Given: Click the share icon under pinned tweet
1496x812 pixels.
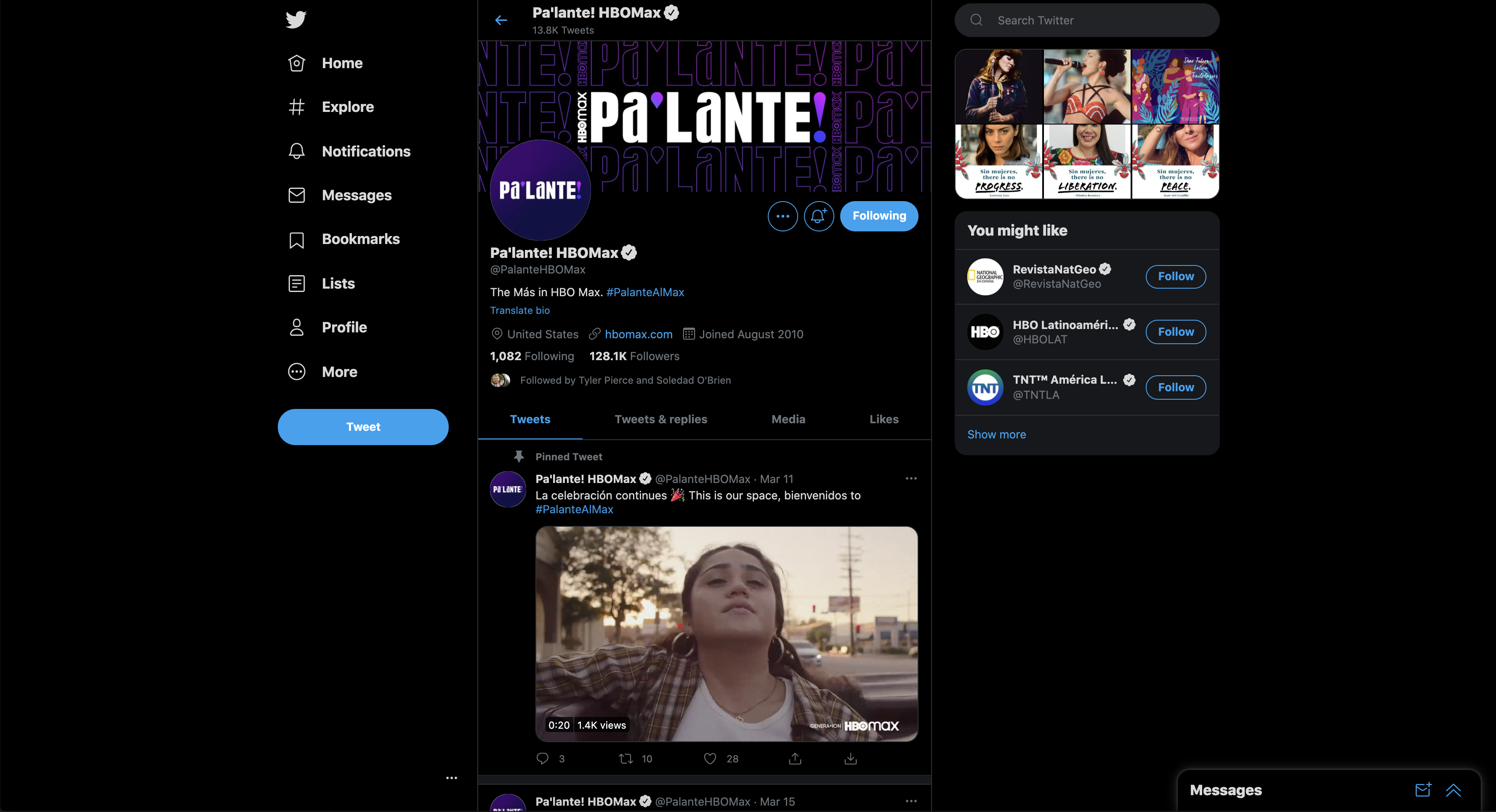Looking at the screenshot, I should tap(794, 758).
